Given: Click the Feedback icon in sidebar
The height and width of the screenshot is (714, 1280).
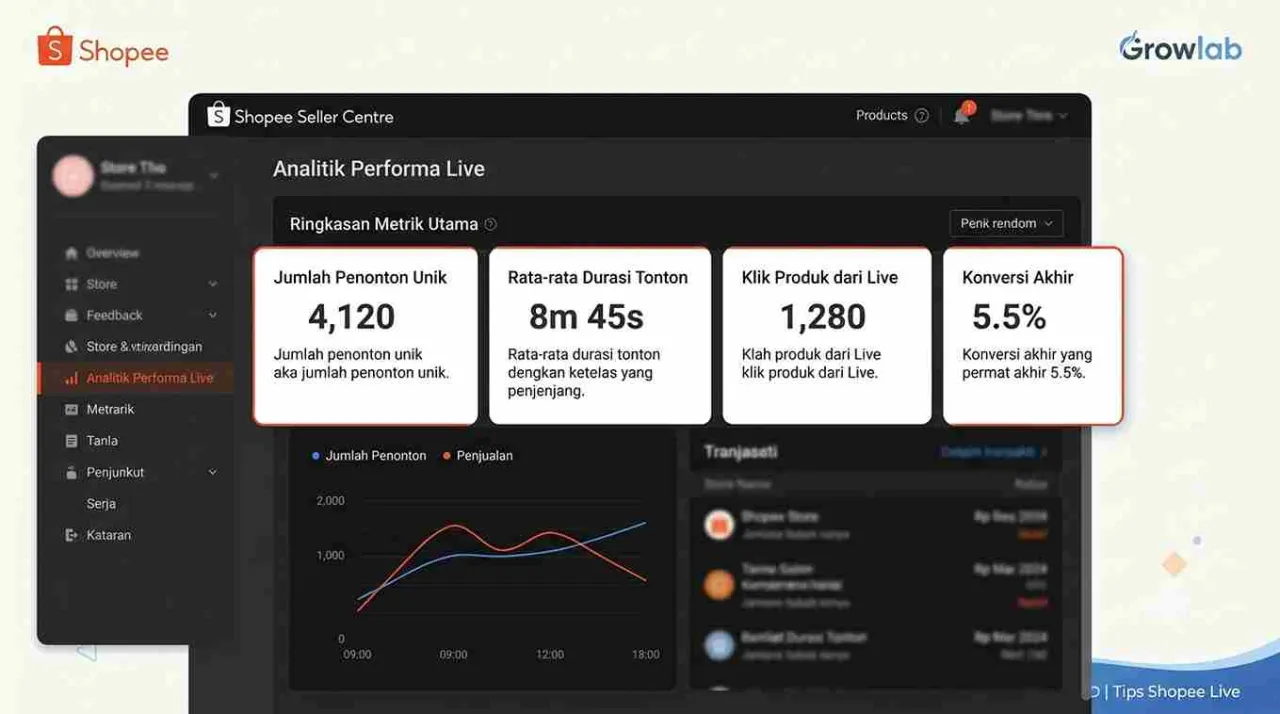Looking at the screenshot, I should click(x=71, y=315).
